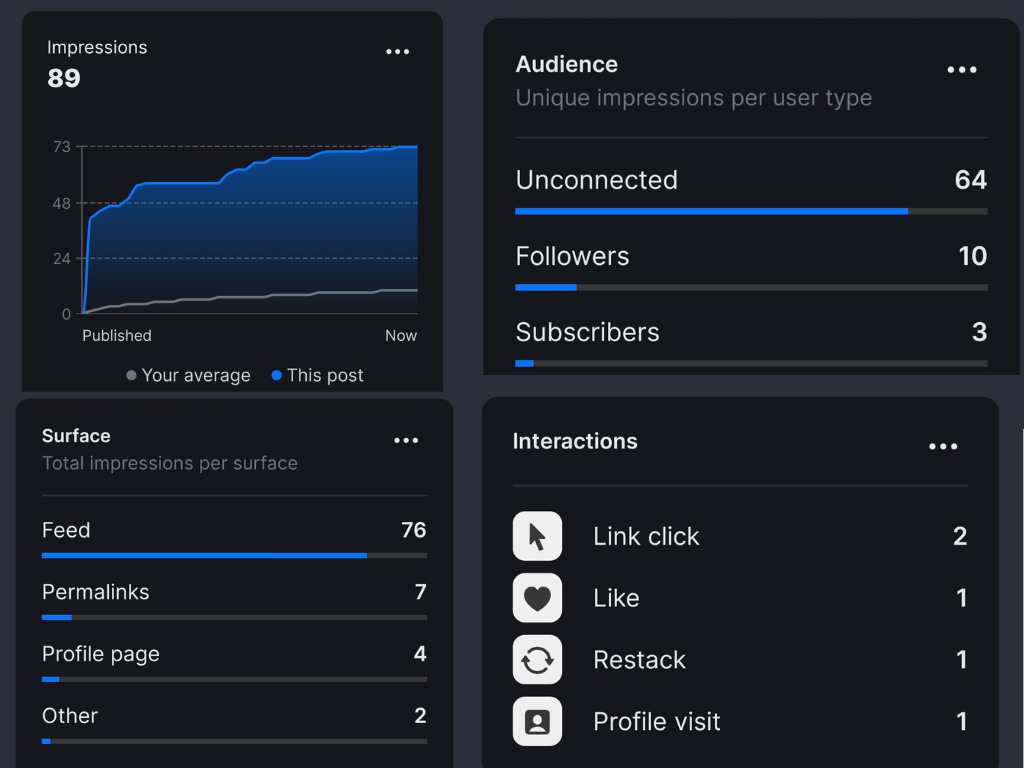Expand the Subscribers audience row
Viewport: 1024px width, 768px height.
click(587, 332)
